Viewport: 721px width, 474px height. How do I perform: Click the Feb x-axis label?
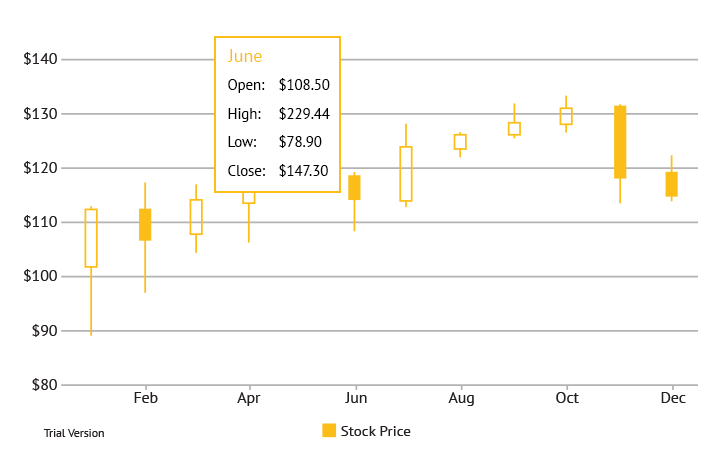146,398
